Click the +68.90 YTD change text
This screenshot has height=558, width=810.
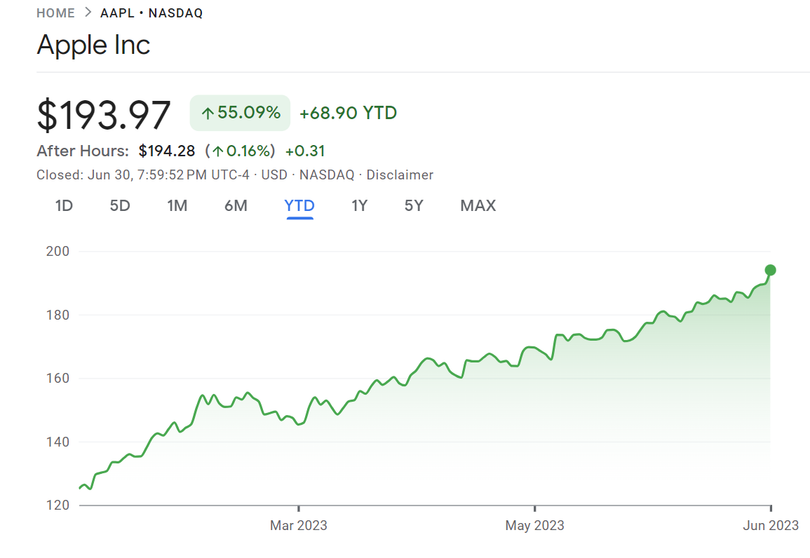348,113
